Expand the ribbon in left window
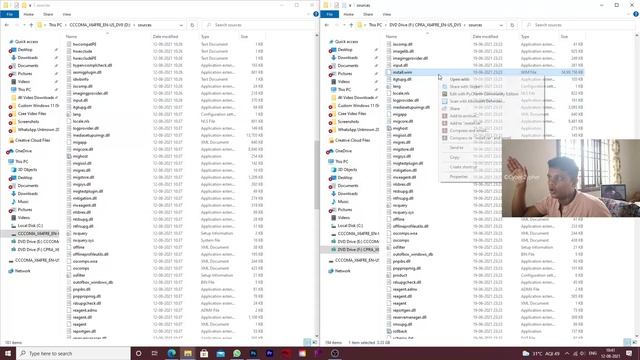640x360 pixels. tap(308, 14)
